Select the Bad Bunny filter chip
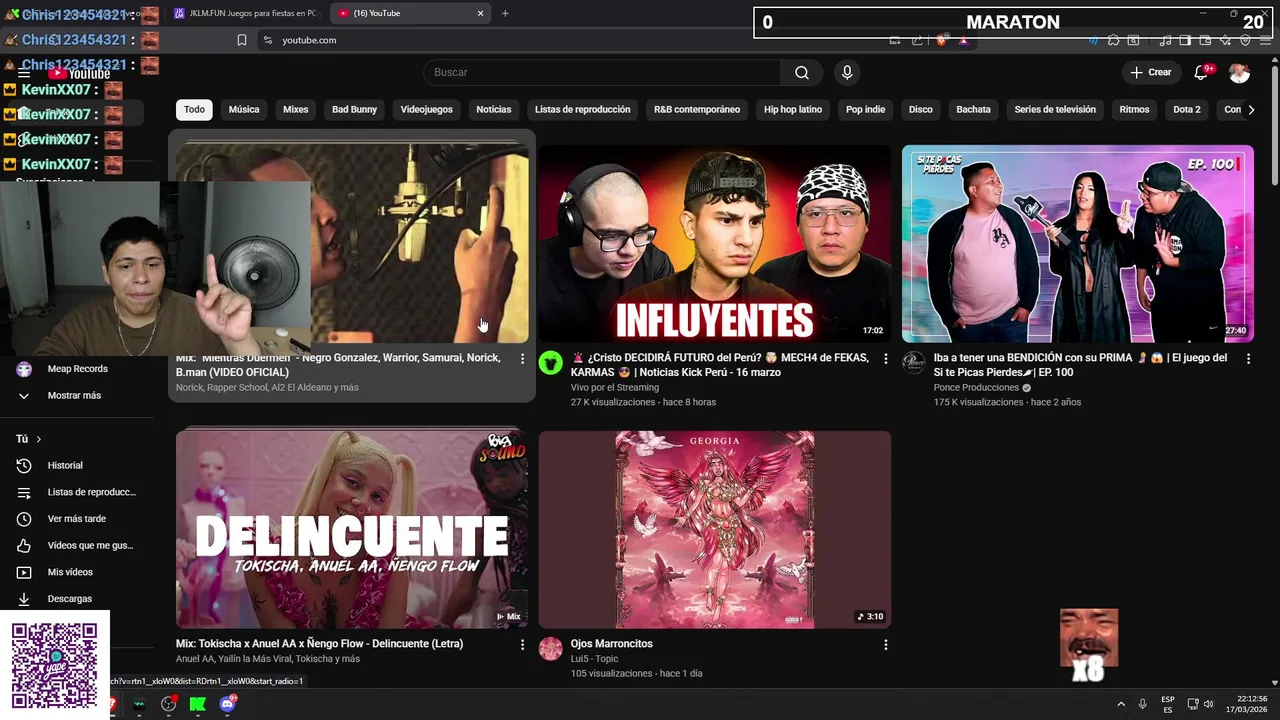The height and width of the screenshot is (720, 1280). pos(354,109)
